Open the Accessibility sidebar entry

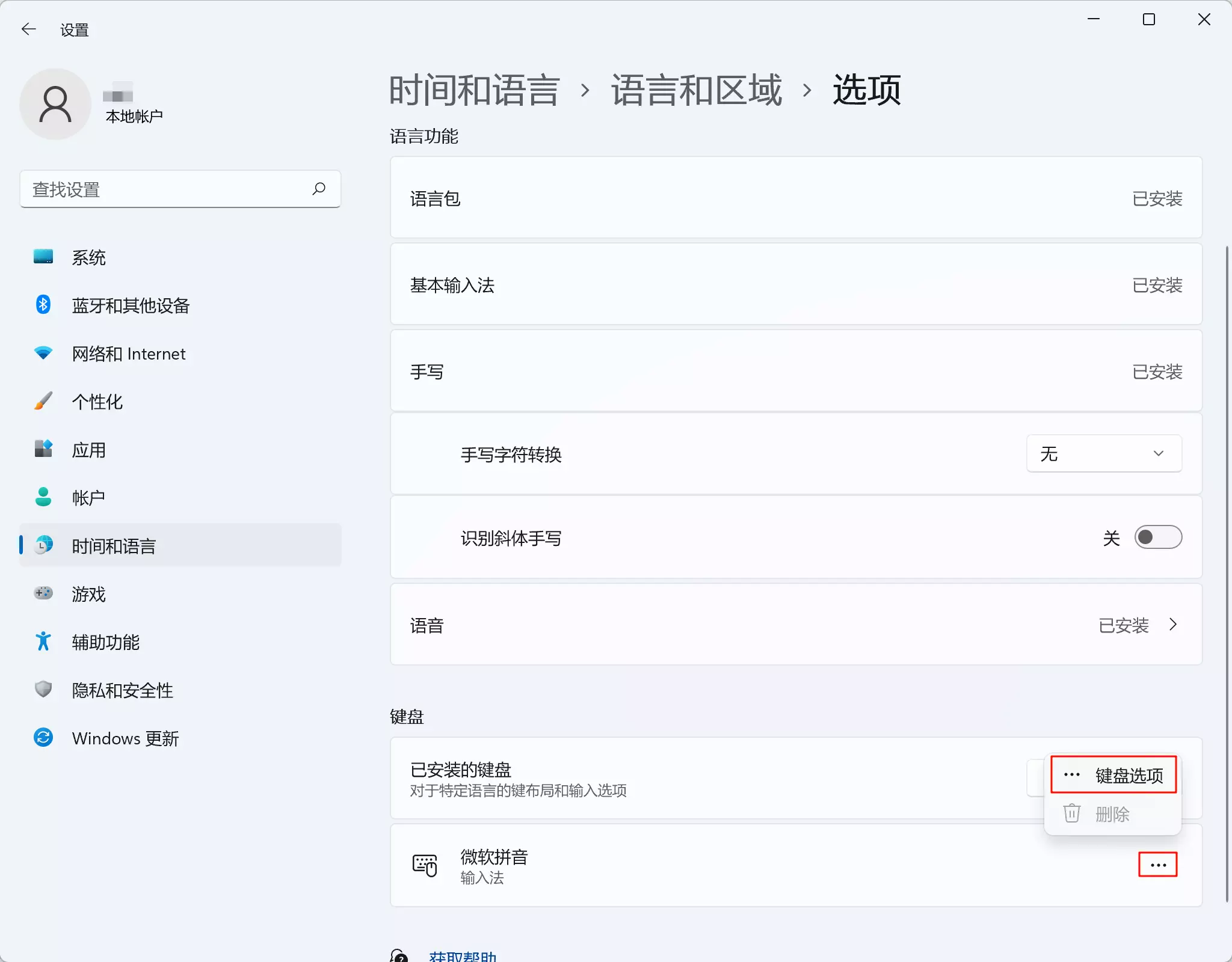pos(105,642)
